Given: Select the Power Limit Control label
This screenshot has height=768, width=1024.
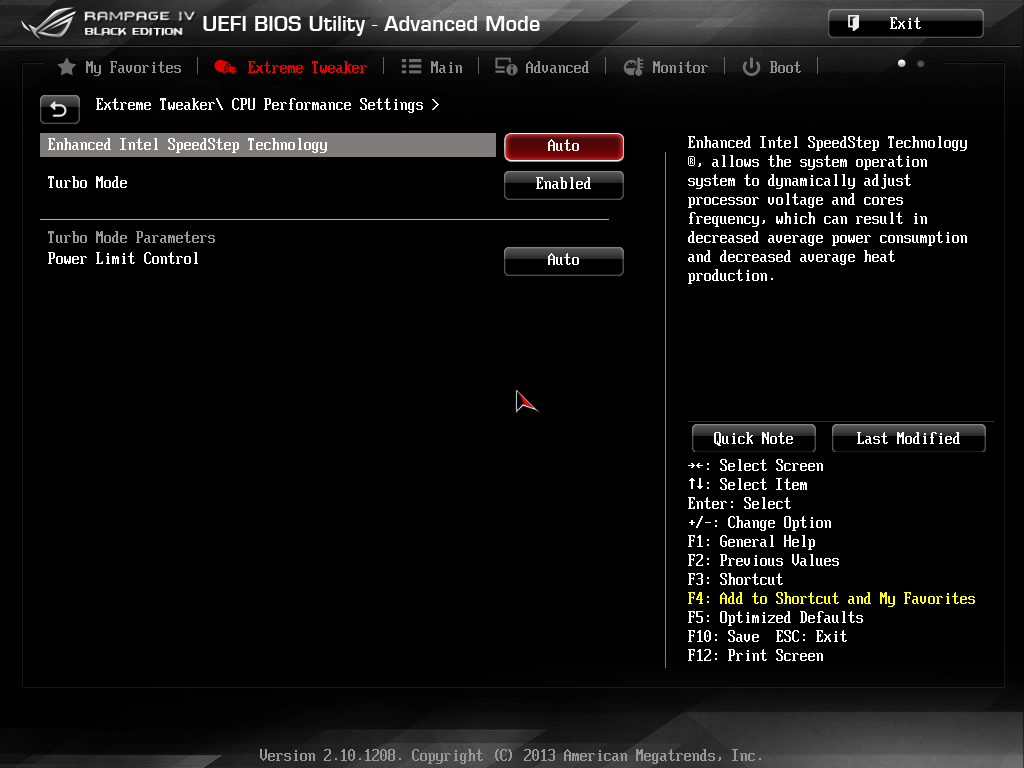Looking at the screenshot, I should pos(123,258).
